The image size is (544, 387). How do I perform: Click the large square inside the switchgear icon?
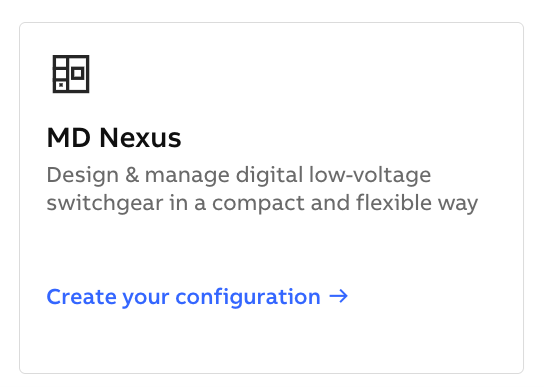point(78,74)
